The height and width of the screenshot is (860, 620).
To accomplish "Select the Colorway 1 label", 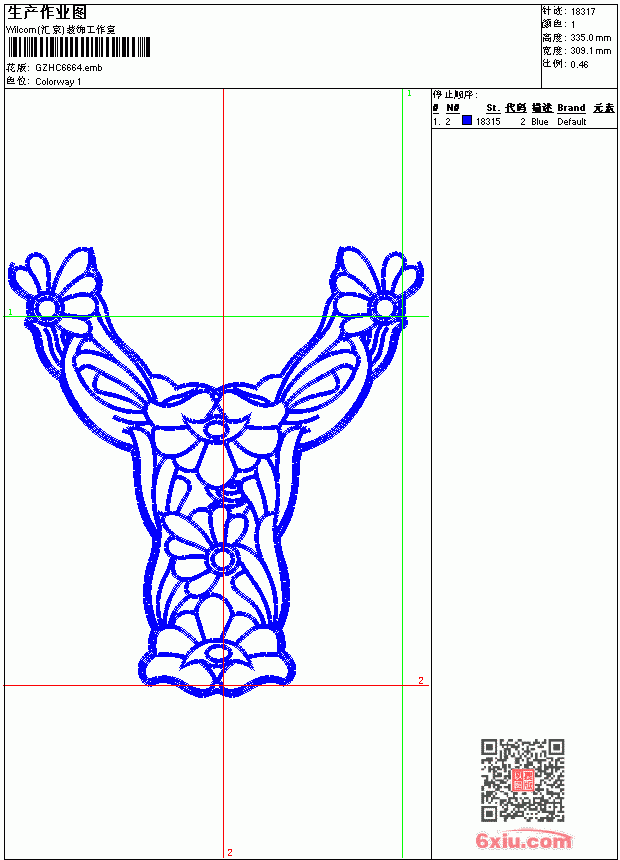I will pyautogui.click(x=58, y=82).
